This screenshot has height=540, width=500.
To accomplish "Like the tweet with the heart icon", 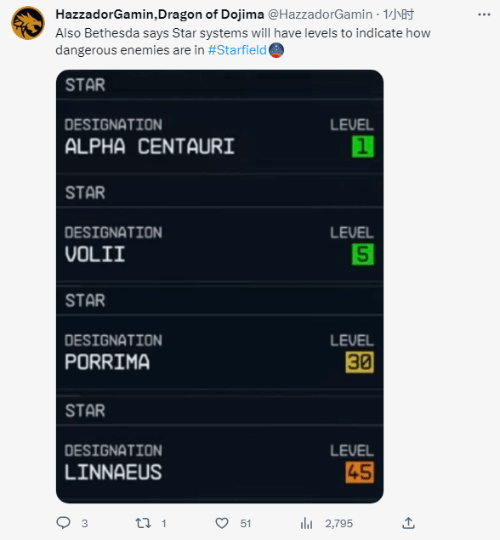I will click(222, 523).
